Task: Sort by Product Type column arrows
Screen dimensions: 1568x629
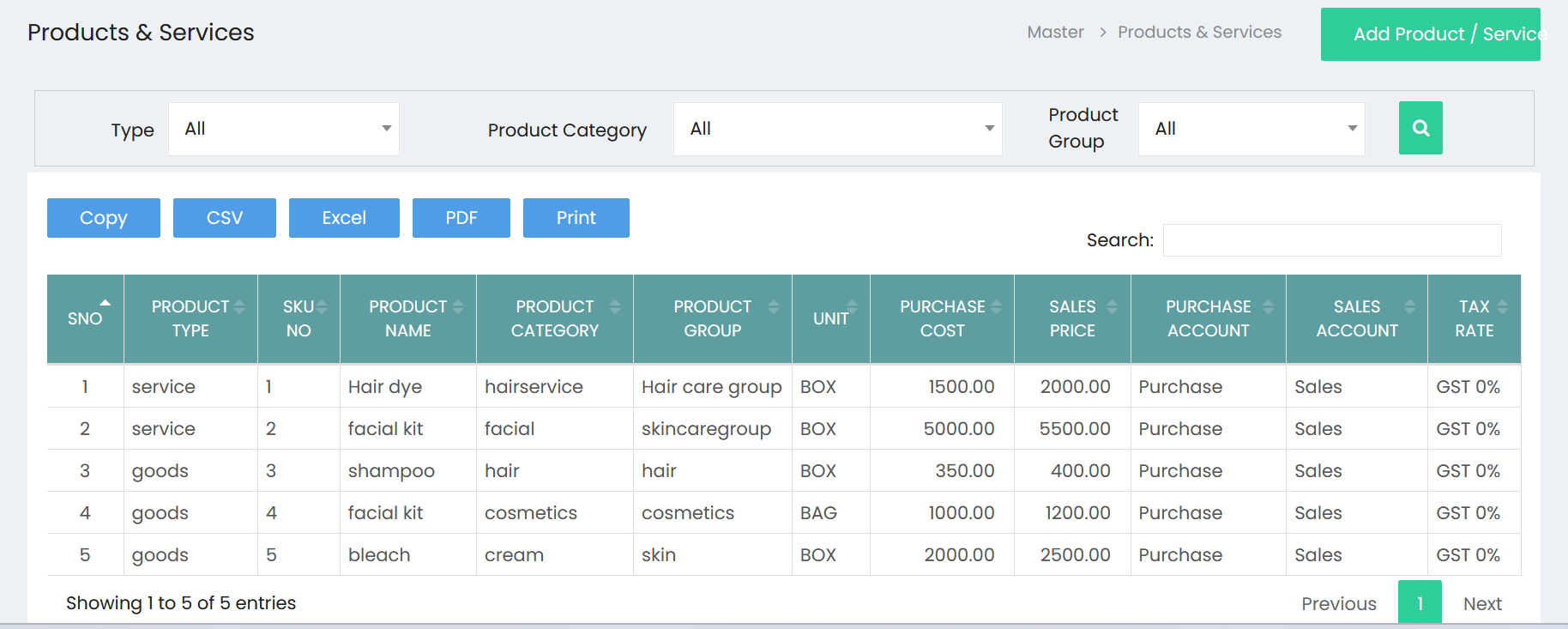Action: [x=239, y=306]
